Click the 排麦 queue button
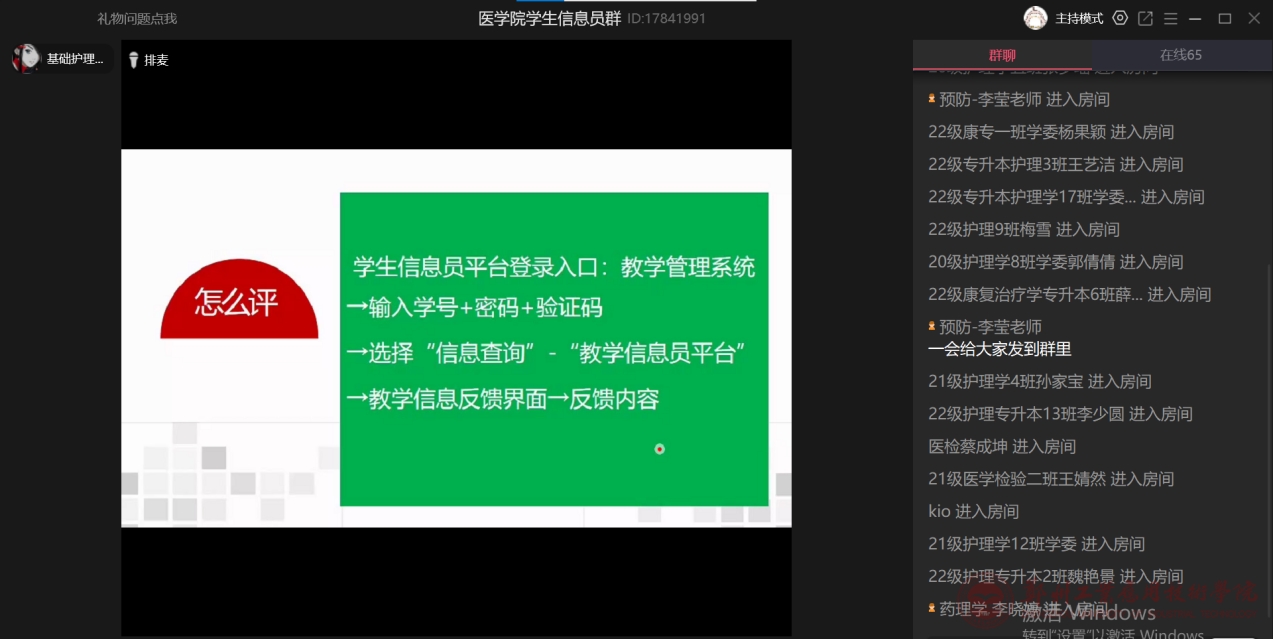Image resolution: width=1273 pixels, height=639 pixels. tap(156, 60)
